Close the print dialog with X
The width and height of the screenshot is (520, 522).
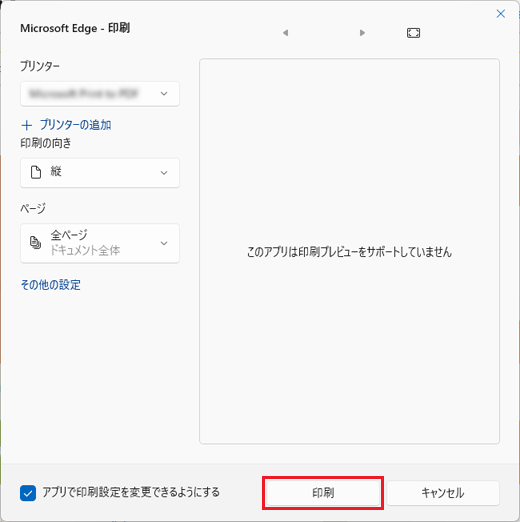501,14
